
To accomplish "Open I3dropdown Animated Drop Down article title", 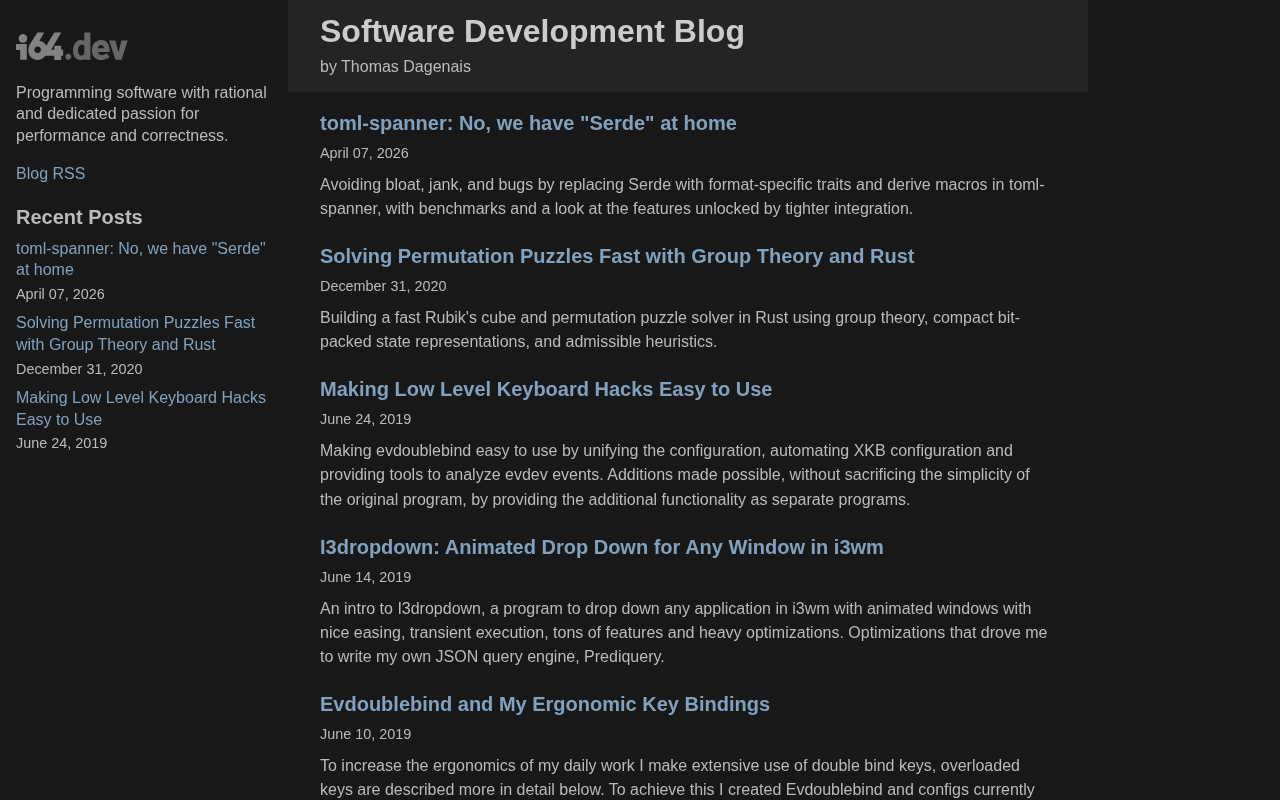I will pos(602,547).
